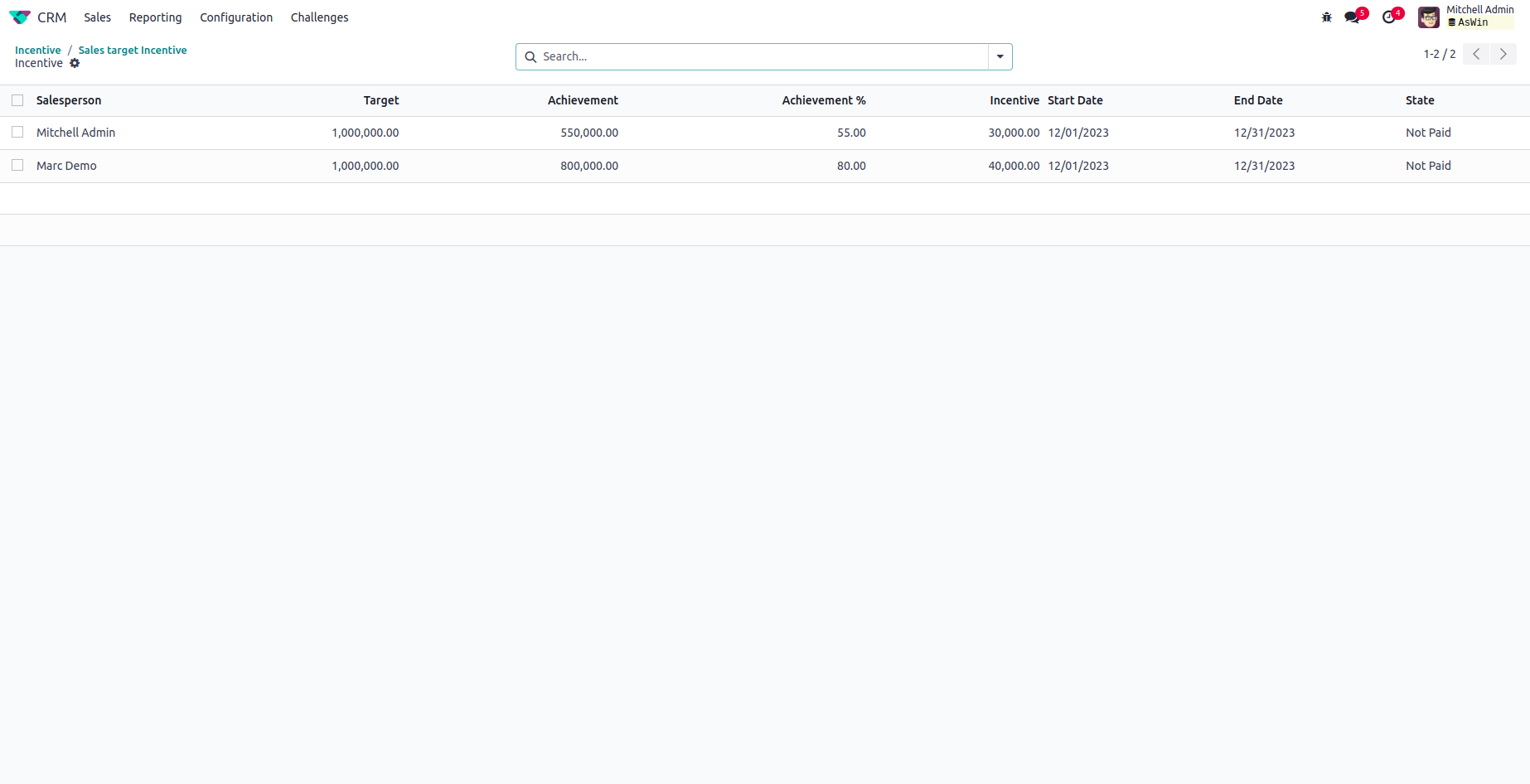
Task: Sort by the Achievement column header
Action: coord(583,100)
